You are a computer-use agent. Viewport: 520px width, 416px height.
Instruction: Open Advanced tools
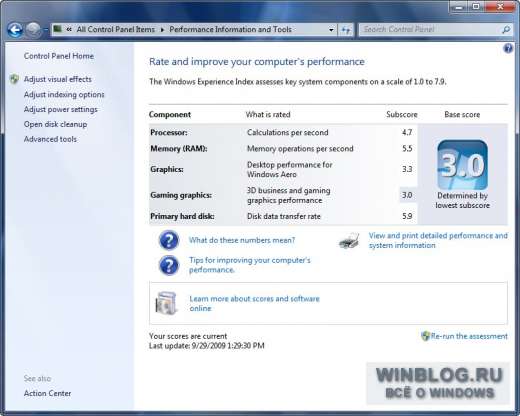point(50,139)
